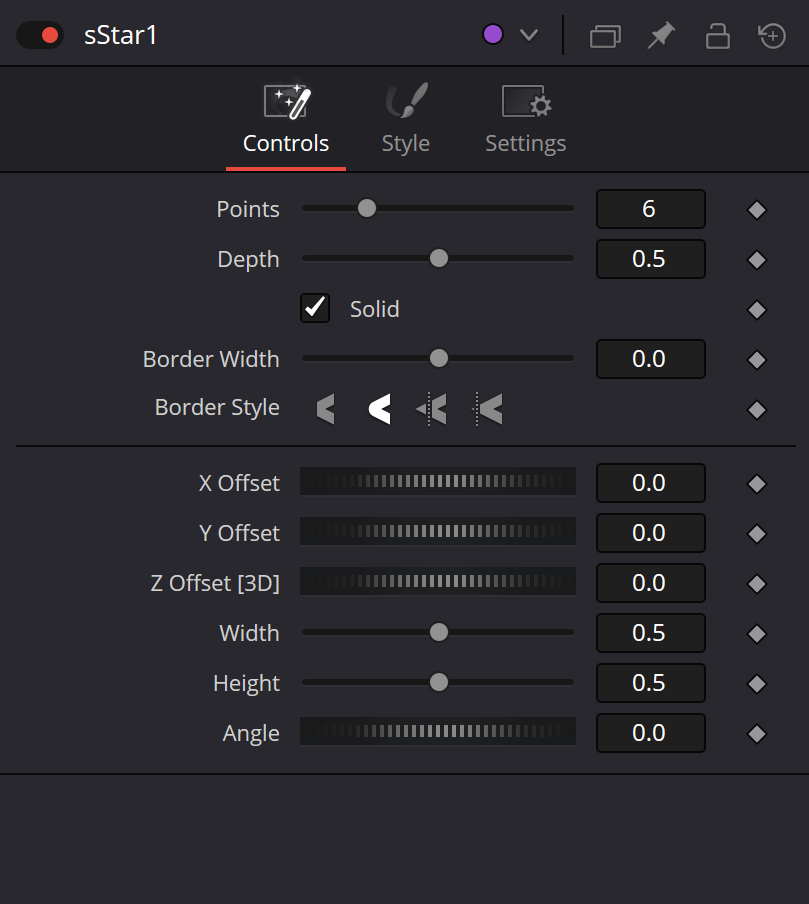Click the Height value field
This screenshot has width=809, height=904.
(650, 683)
